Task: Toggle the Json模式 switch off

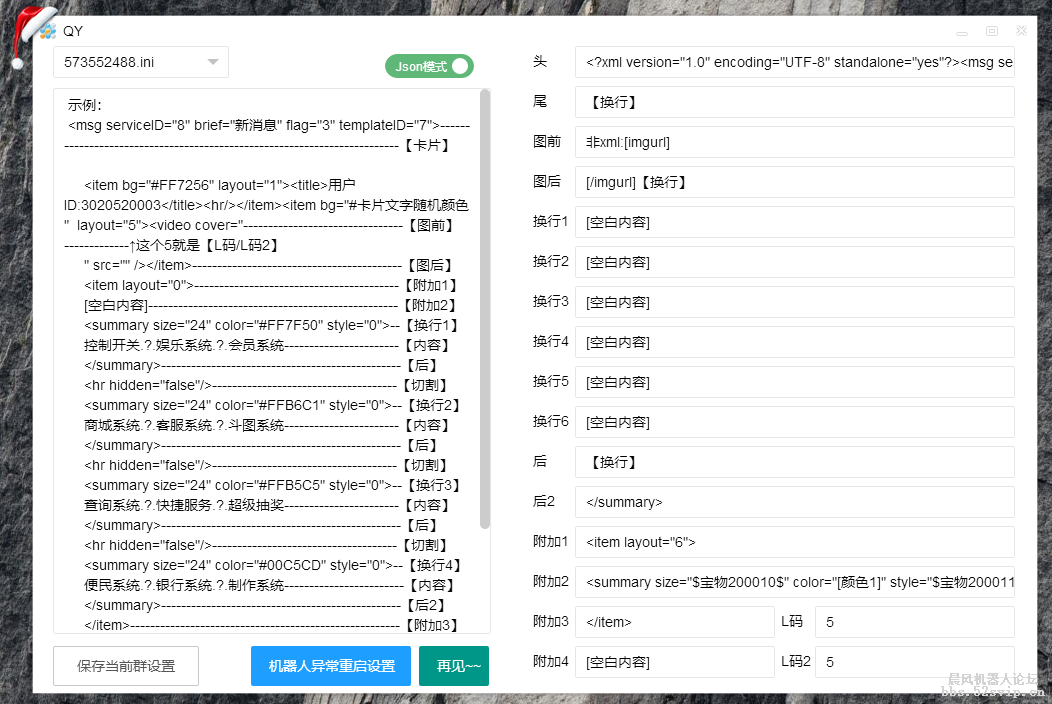Action: click(429, 65)
